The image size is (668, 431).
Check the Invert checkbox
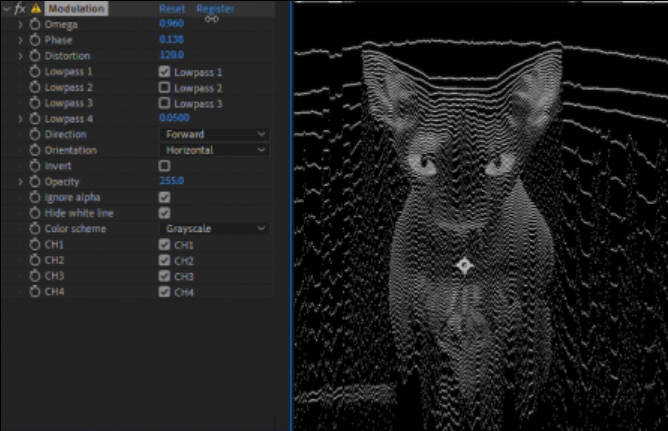(x=164, y=166)
